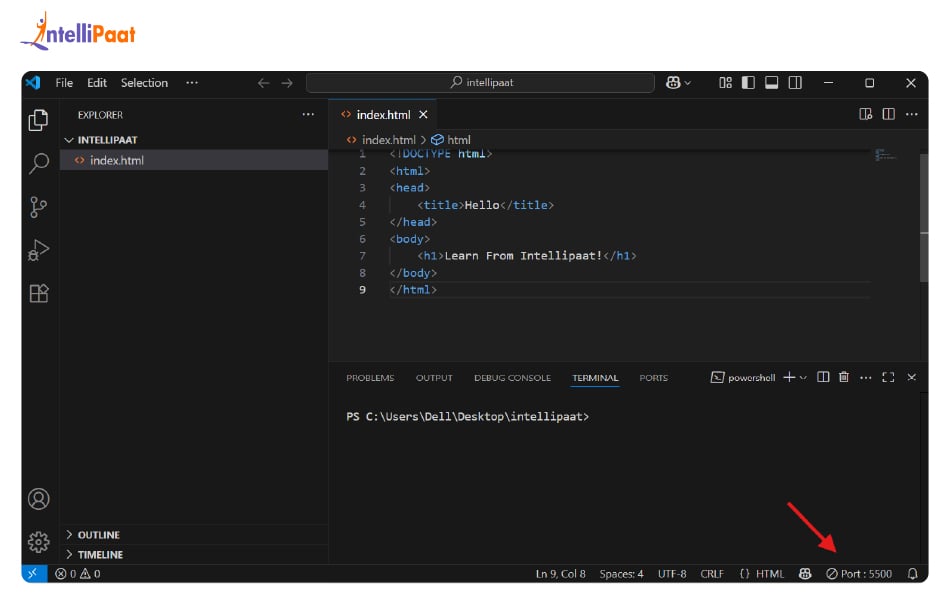Open the Explorer view in activity bar
This screenshot has height=606, width=950.
(x=39, y=120)
